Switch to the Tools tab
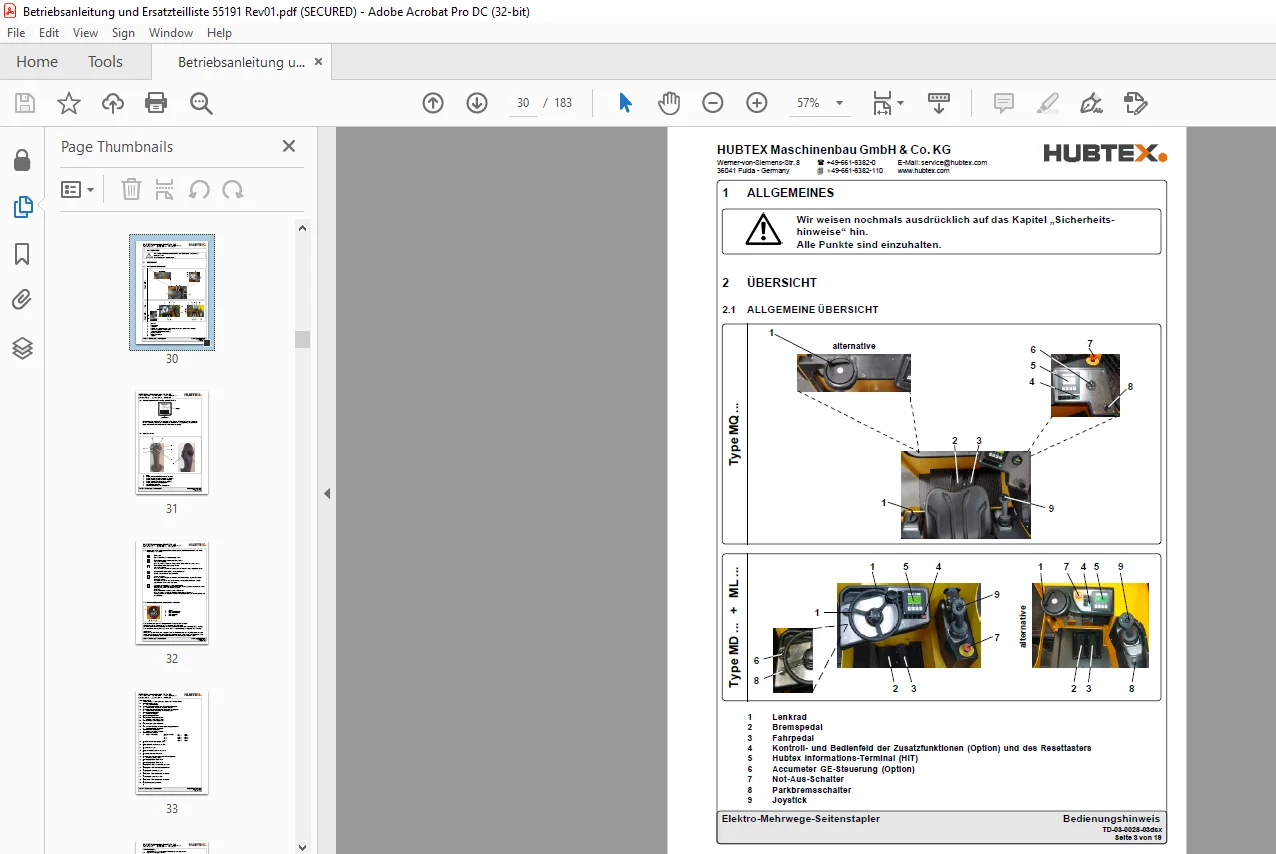This screenshot has height=854, width=1276. [105, 62]
